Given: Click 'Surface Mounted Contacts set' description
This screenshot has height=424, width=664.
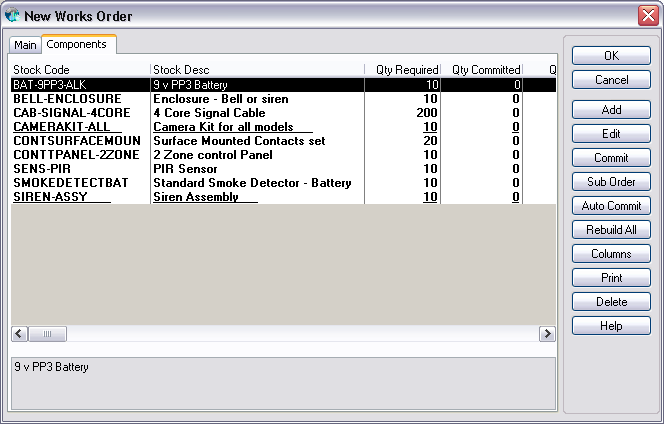Looking at the screenshot, I should tap(239, 141).
